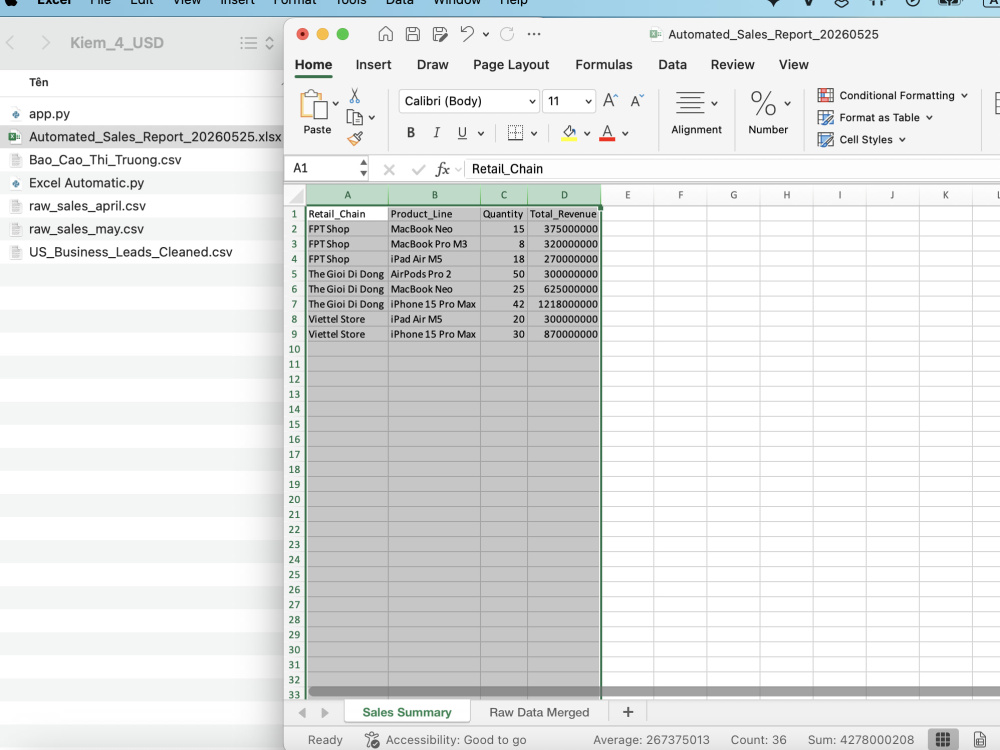Open Font Color palette arrow
This screenshot has height=750, width=1000.
pyautogui.click(x=625, y=133)
